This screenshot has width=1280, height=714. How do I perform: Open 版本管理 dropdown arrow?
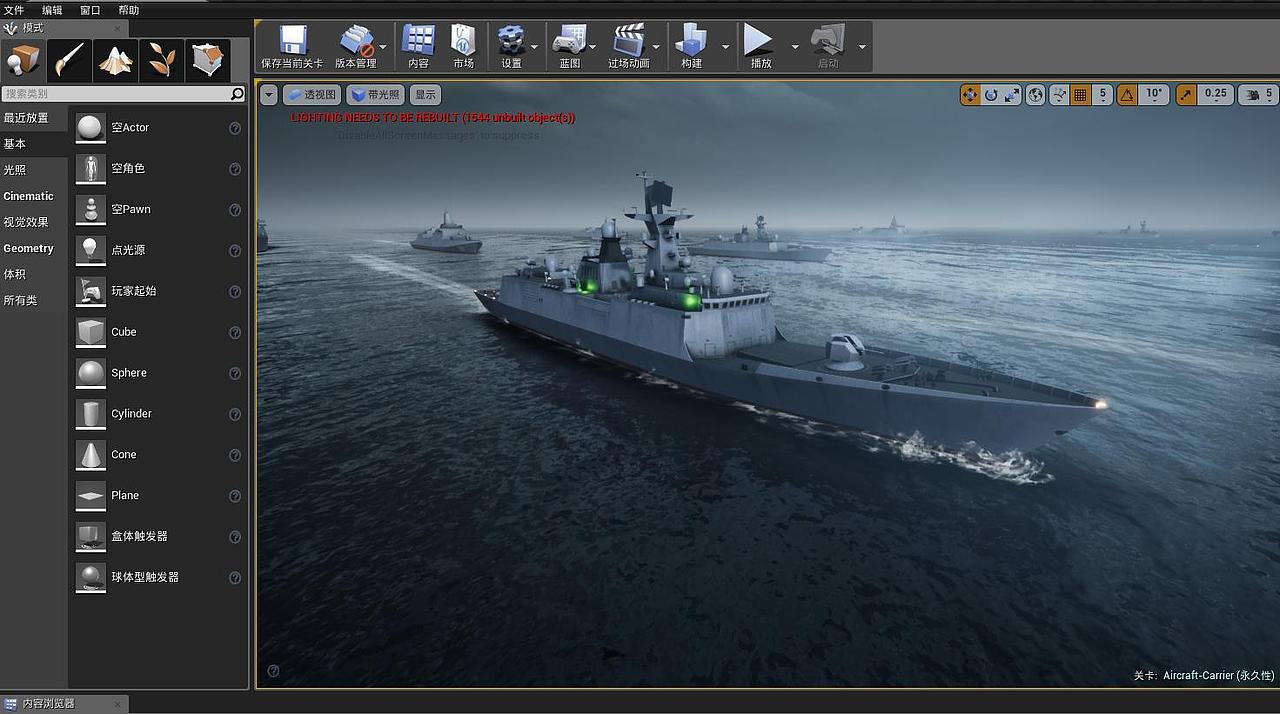tap(383, 47)
